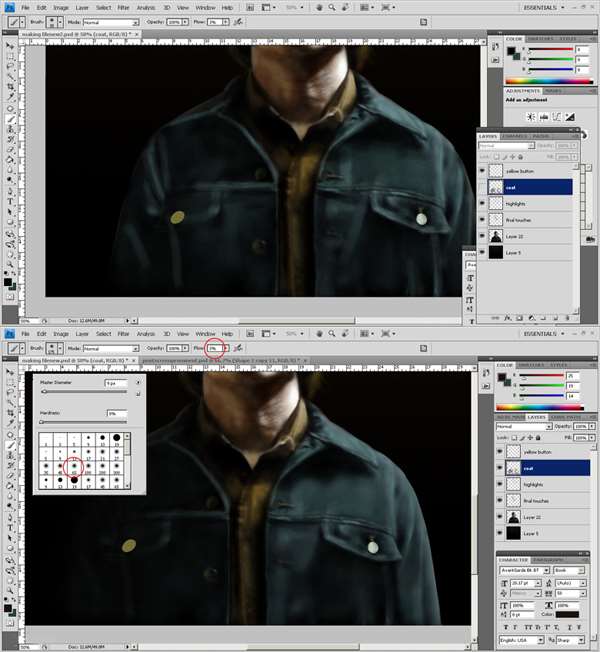Open the Filter menu in the top window

click(123, 7)
